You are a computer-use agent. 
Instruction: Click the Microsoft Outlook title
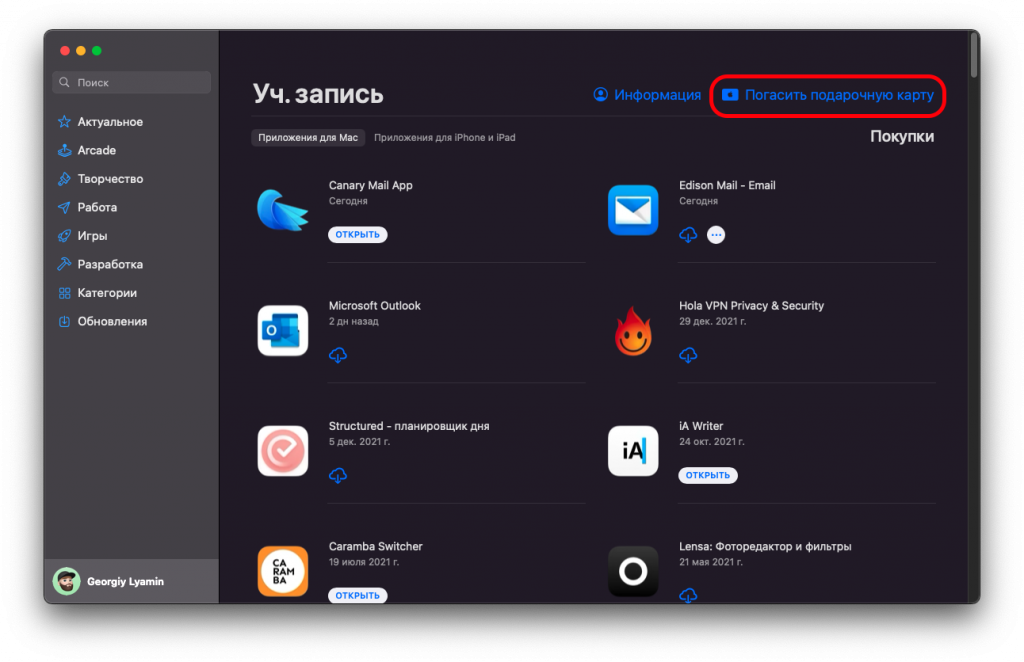click(x=374, y=306)
